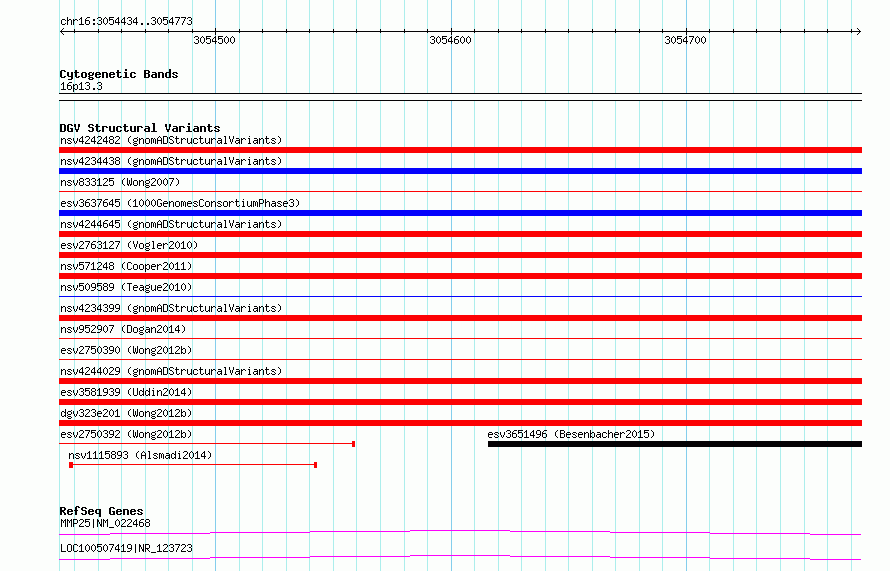The height and width of the screenshot is (571, 890).
Task: Click dgv323e201 (Wong2012b) label
Action: pyautogui.click(x=126, y=413)
